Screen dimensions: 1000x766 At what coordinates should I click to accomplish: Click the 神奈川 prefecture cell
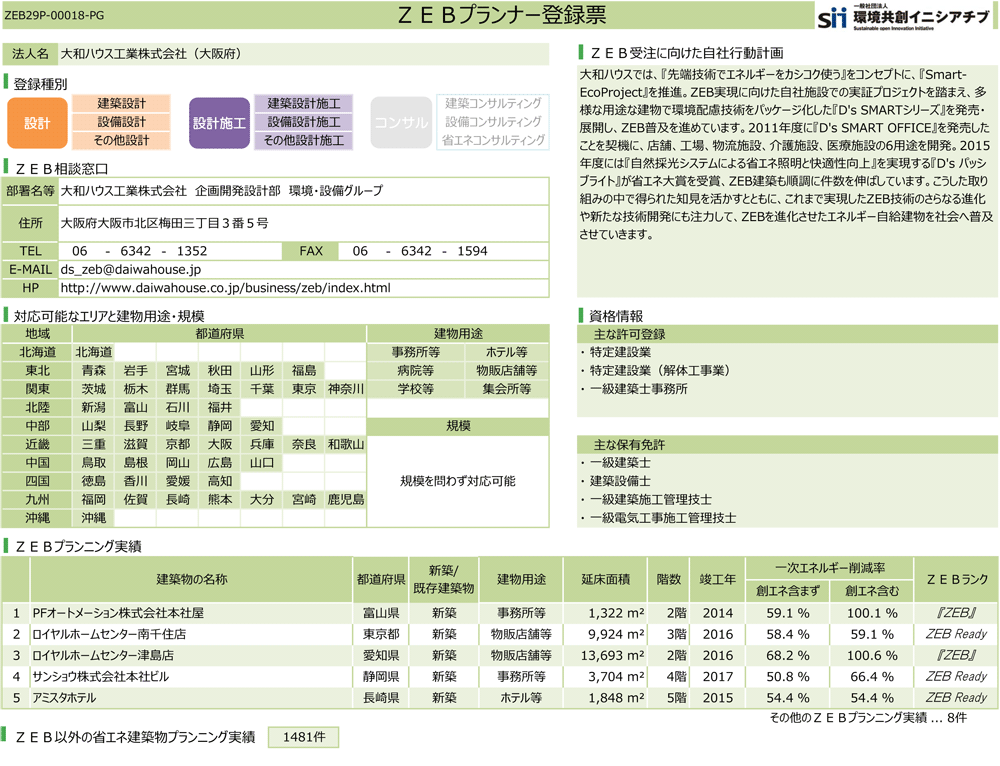click(x=346, y=389)
